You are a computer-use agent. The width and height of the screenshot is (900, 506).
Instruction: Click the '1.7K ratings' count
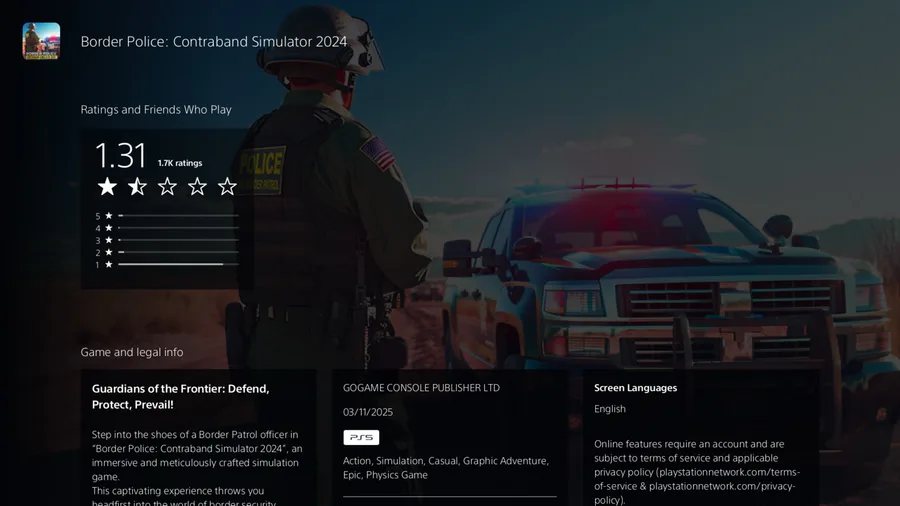180,163
